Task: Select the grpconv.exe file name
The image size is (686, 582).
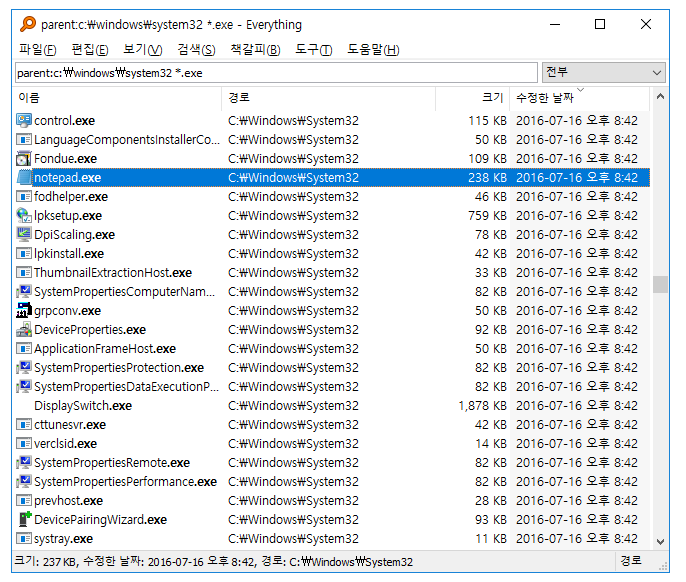Action: click(67, 311)
